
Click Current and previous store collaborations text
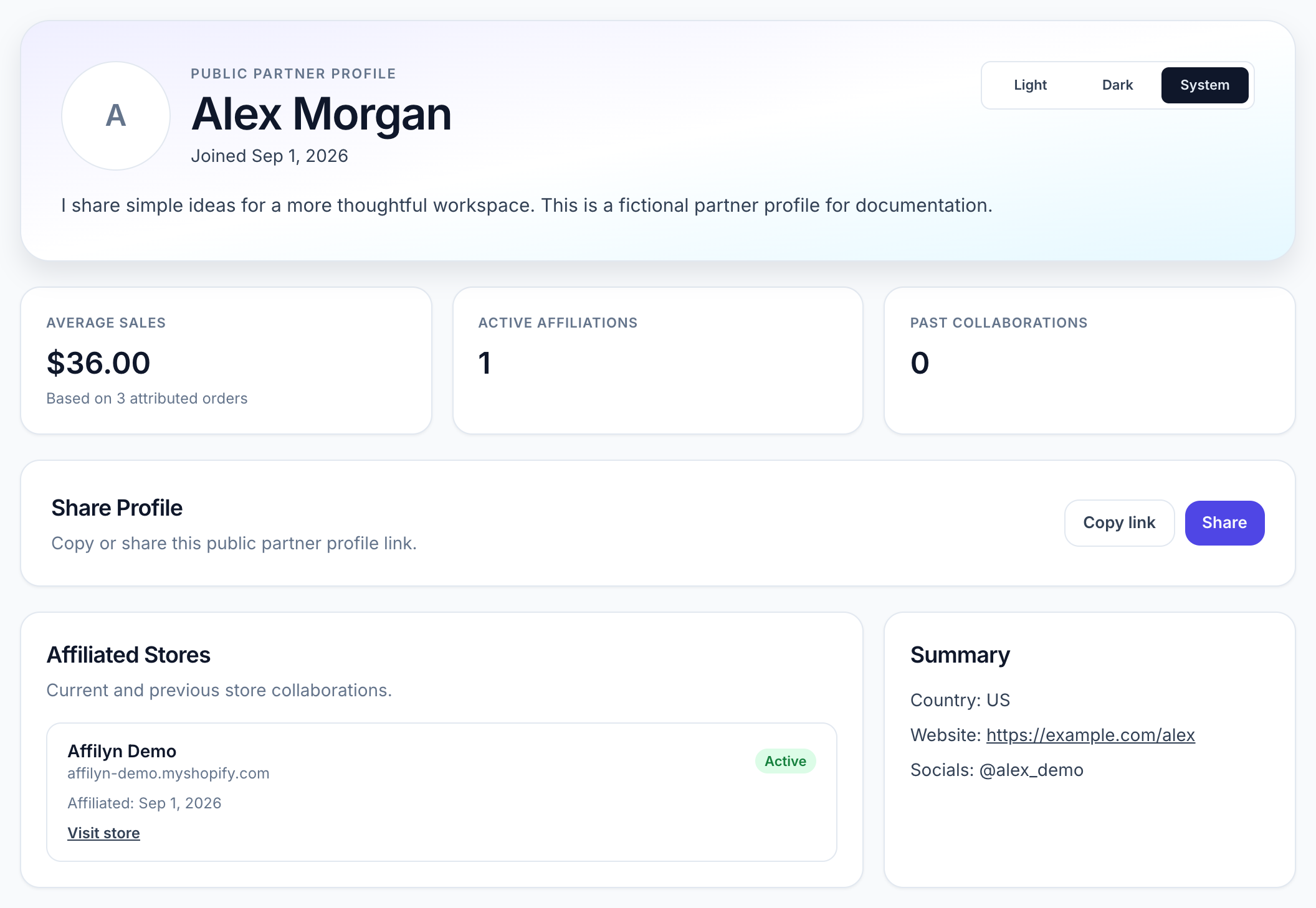pyautogui.click(x=219, y=691)
